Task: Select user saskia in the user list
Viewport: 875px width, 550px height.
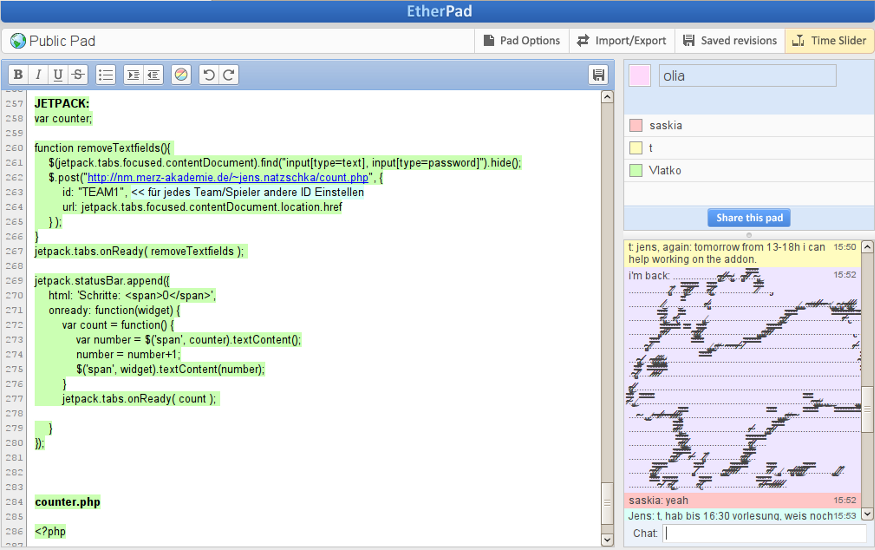Action: 749,126
